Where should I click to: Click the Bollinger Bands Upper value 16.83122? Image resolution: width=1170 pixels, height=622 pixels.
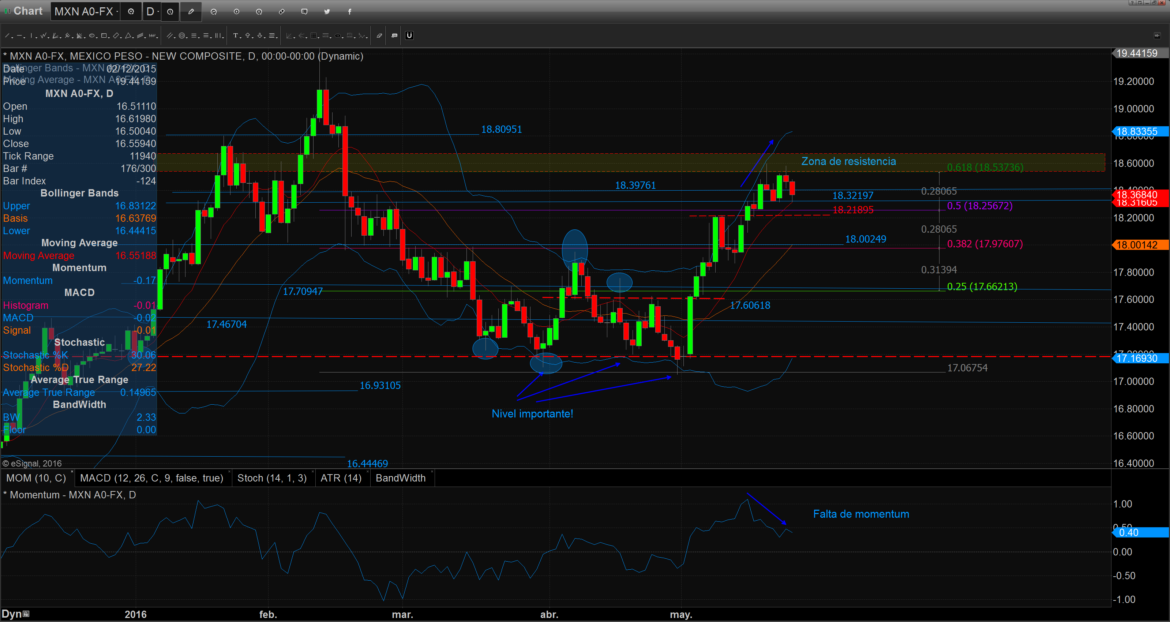pos(135,206)
